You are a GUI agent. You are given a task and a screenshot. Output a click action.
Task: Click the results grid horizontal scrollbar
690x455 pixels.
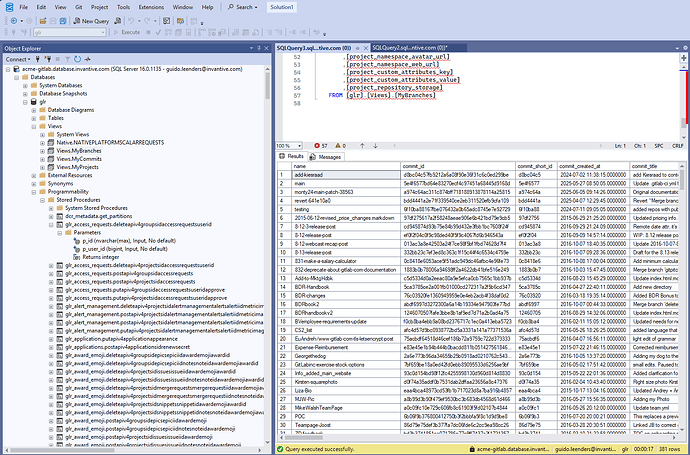click(x=480, y=438)
